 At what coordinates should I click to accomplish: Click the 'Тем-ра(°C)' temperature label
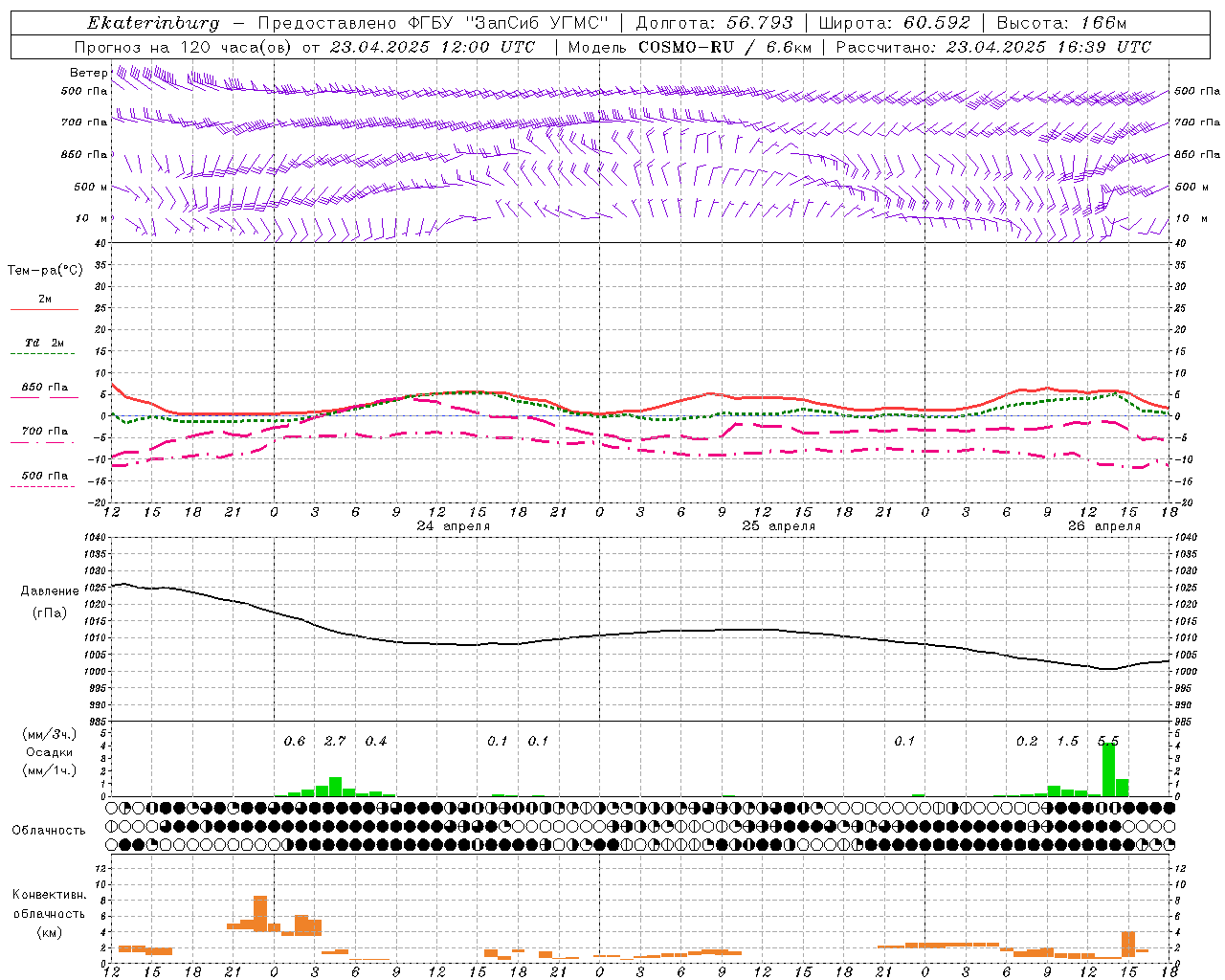tap(45, 271)
